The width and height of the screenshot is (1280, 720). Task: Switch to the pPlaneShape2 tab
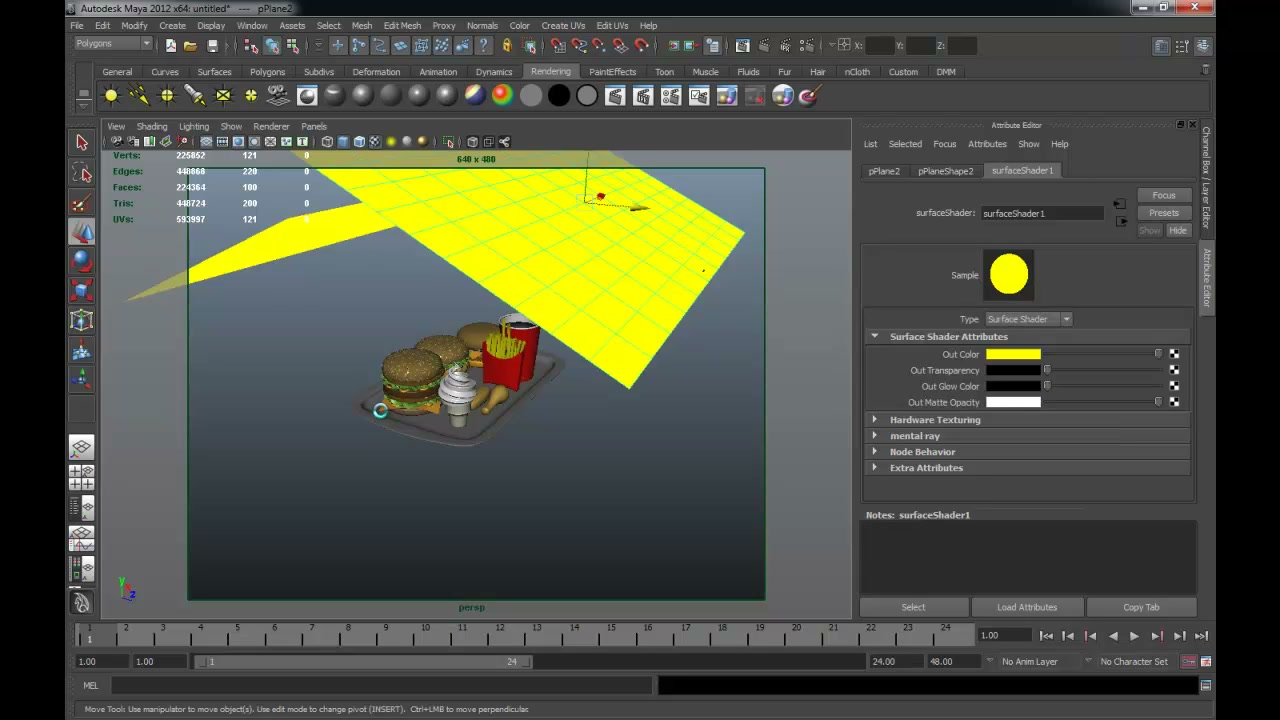945,171
